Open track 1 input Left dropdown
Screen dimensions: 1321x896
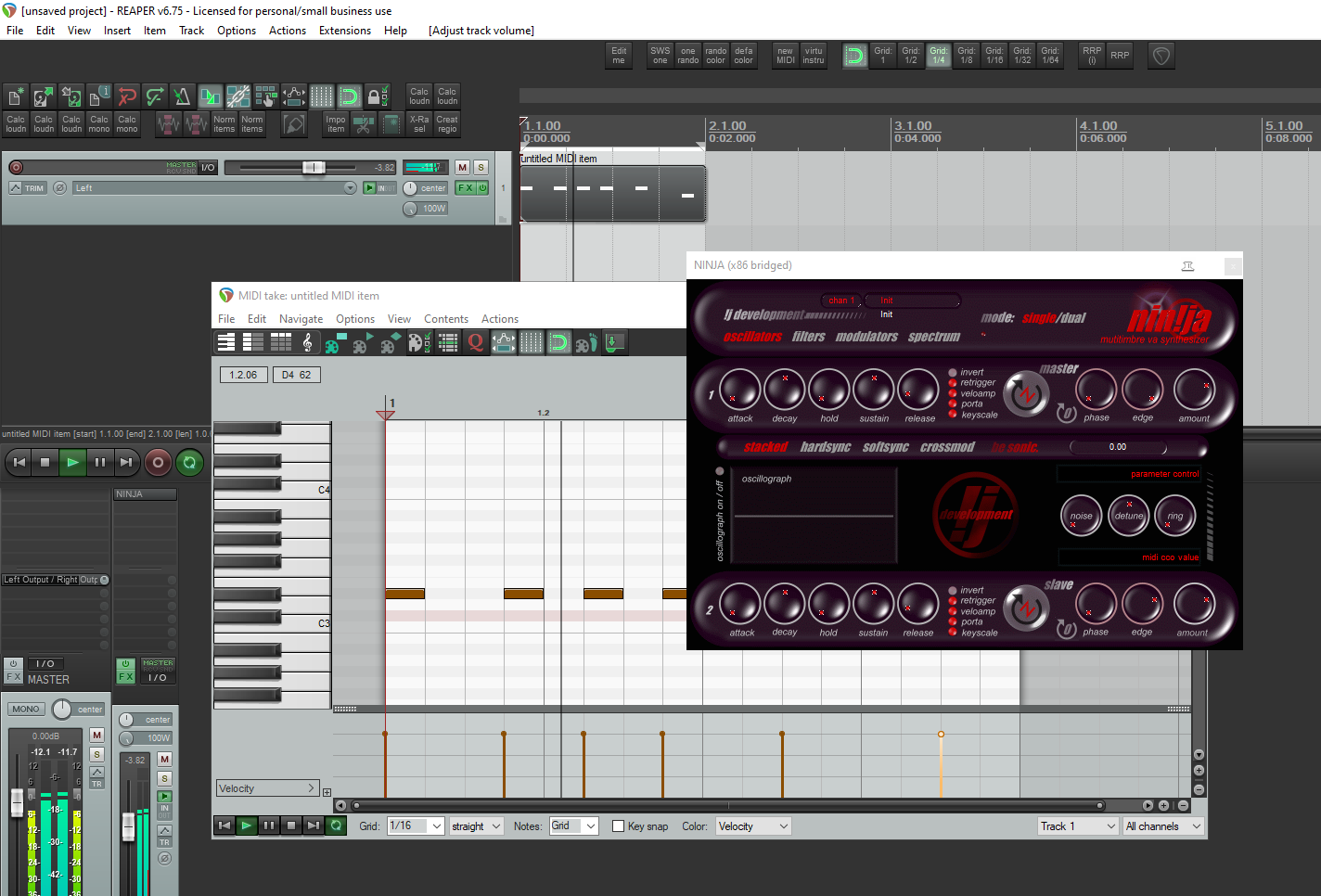tap(214, 188)
